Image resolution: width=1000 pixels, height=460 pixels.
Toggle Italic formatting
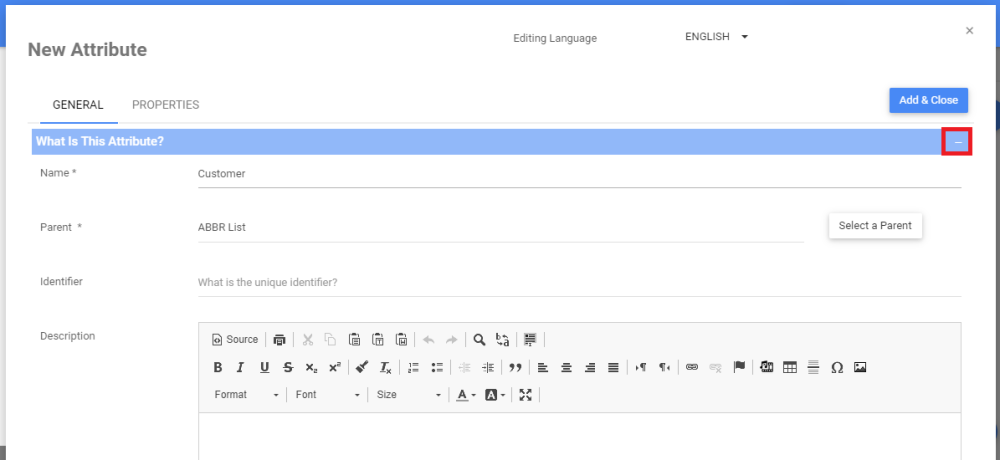pos(240,367)
